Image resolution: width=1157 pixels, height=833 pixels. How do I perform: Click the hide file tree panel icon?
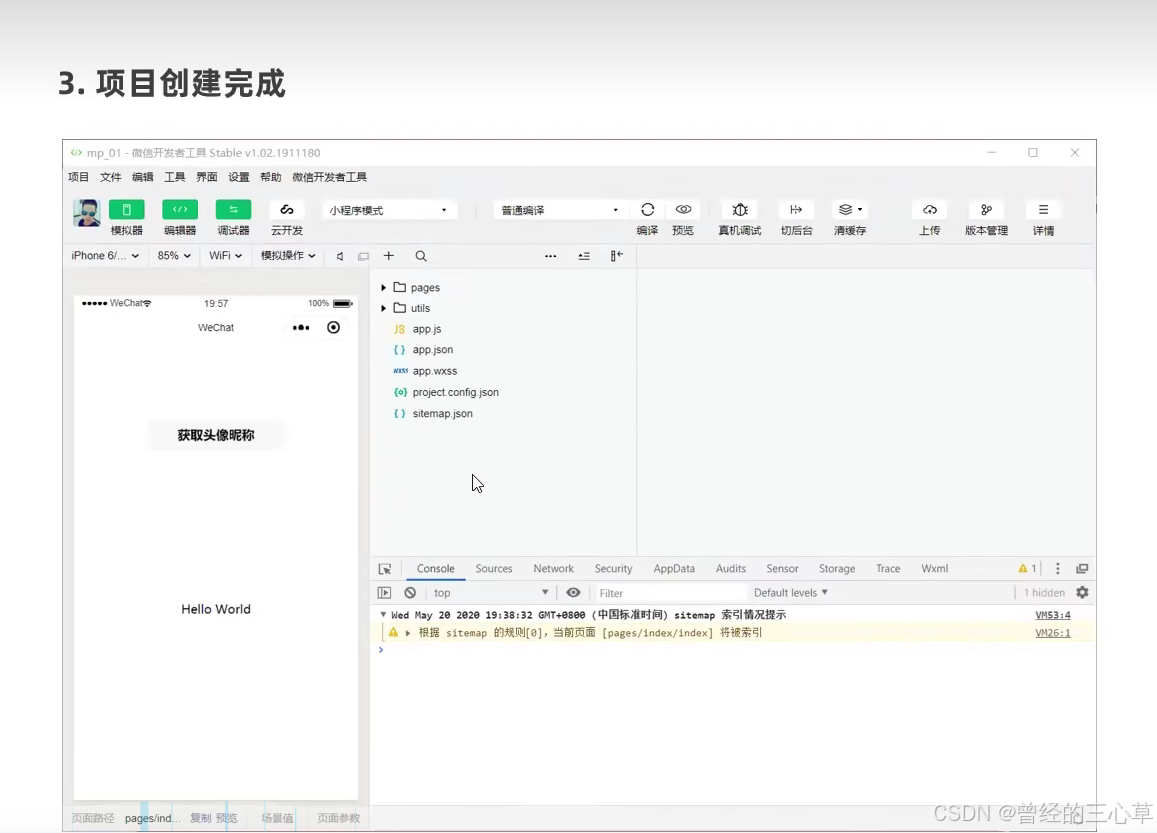(x=617, y=256)
